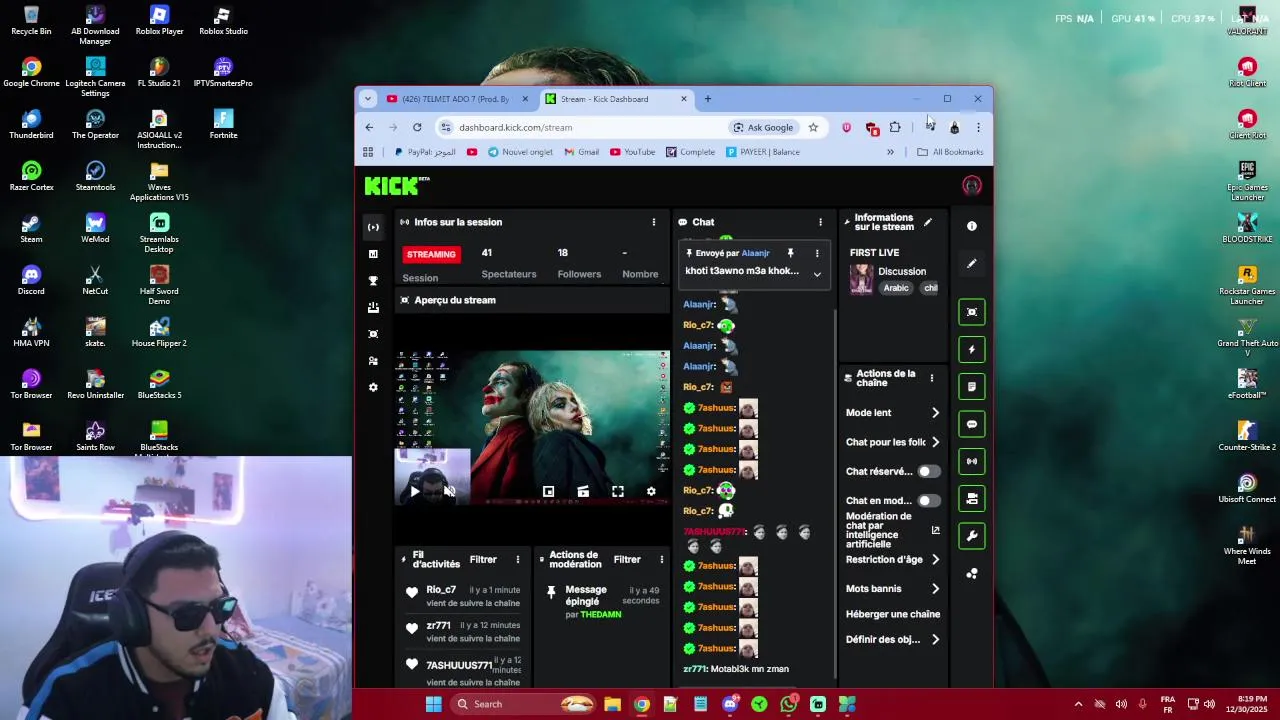Image resolution: width=1280 pixels, height=720 pixels.
Task: Click the taskbar Search box
Action: [x=524, y=704]
